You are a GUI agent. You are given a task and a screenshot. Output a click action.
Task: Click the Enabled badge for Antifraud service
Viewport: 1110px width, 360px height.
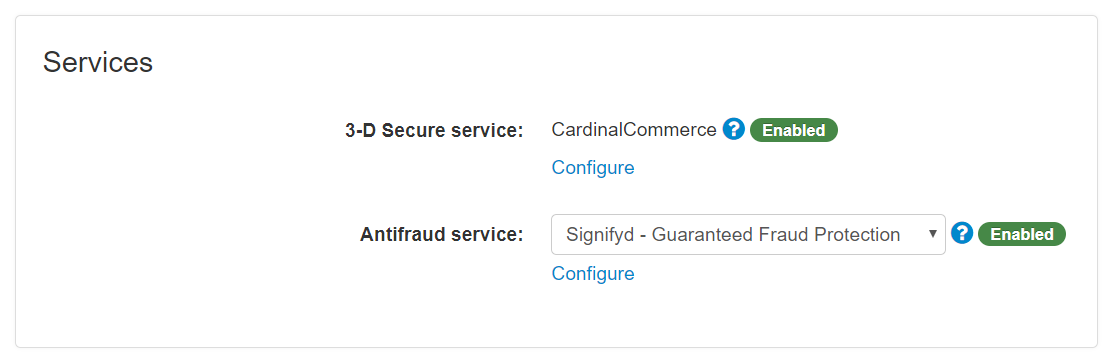pyautogui.click(x=1022, y=234)
